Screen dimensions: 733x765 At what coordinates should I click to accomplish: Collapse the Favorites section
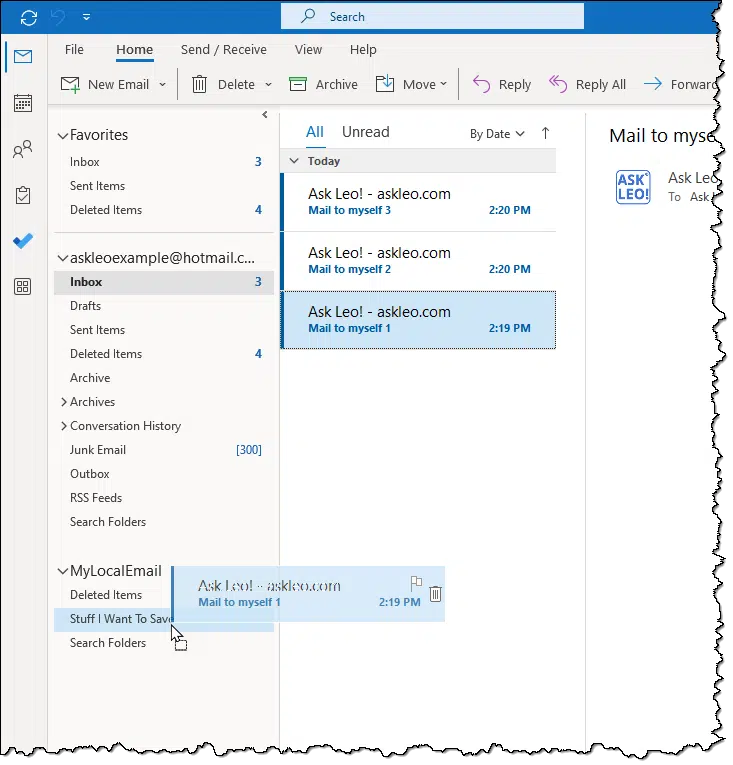pyautogui.click(x=62, y=136)
